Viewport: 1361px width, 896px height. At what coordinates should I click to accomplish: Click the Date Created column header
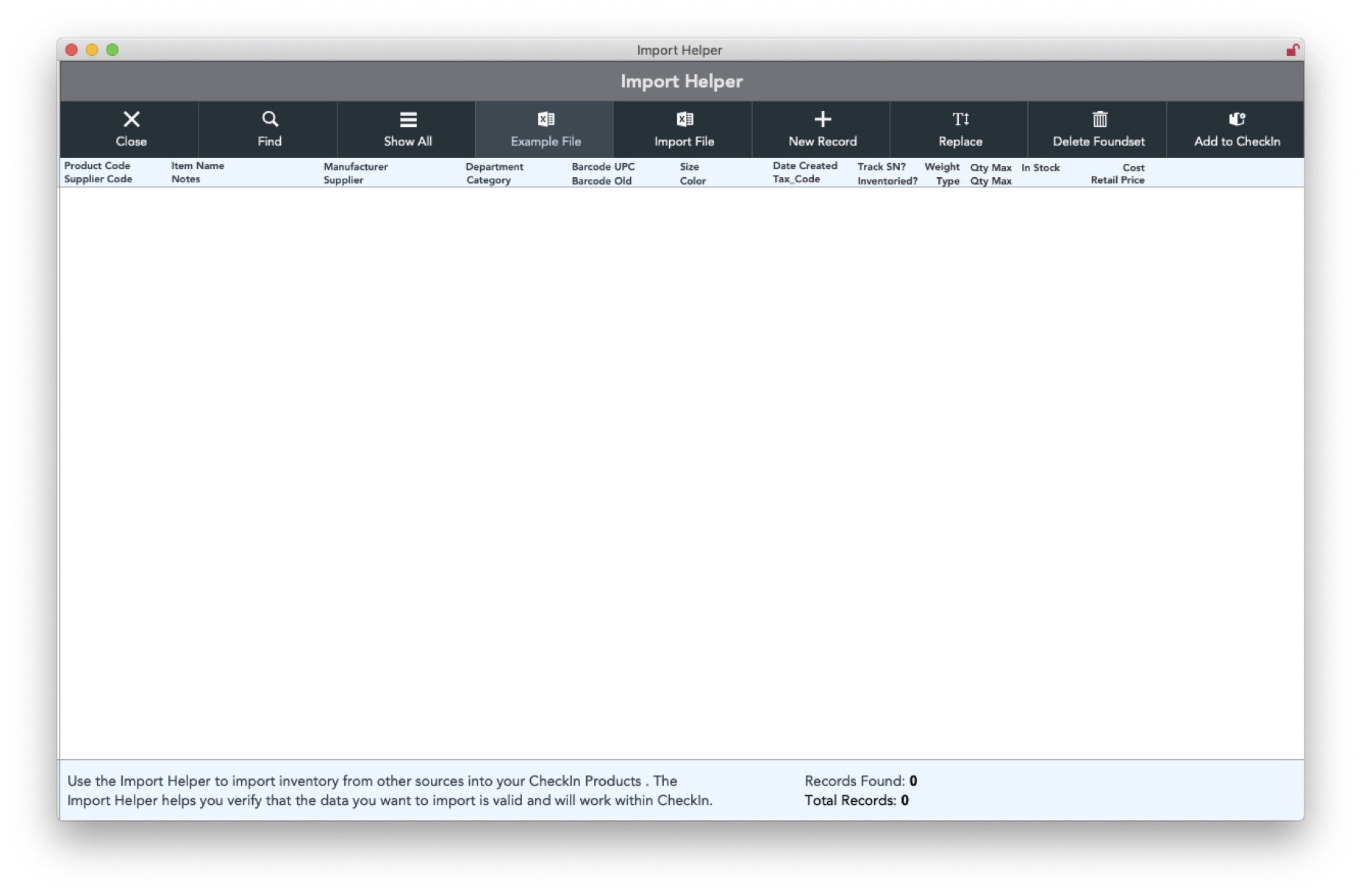click(x=804, y=166)
